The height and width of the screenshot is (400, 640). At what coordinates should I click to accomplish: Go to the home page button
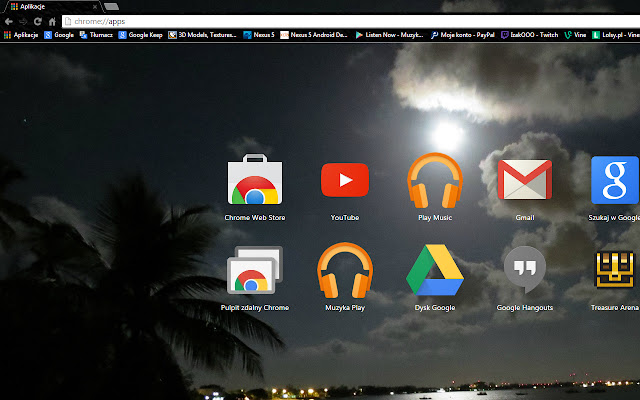point(52,21)
